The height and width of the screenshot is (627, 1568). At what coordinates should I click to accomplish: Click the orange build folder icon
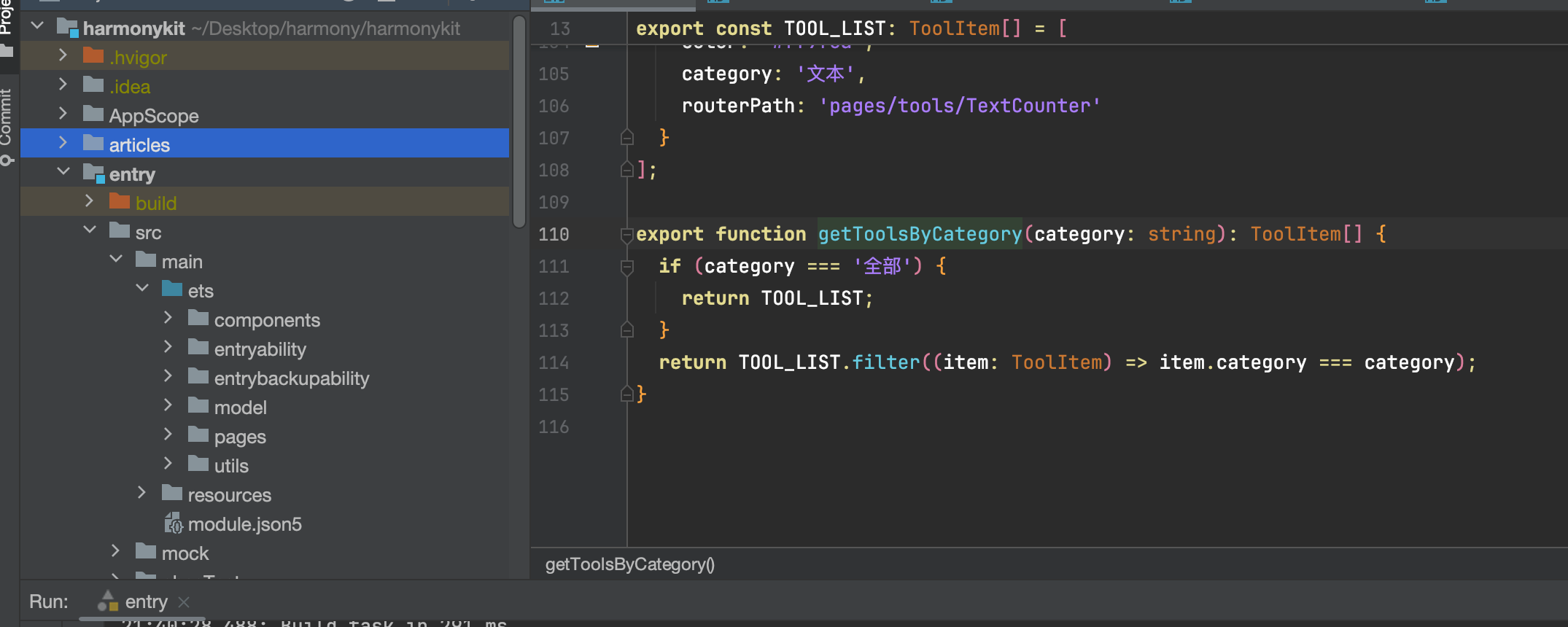click(x=120, y=201)
